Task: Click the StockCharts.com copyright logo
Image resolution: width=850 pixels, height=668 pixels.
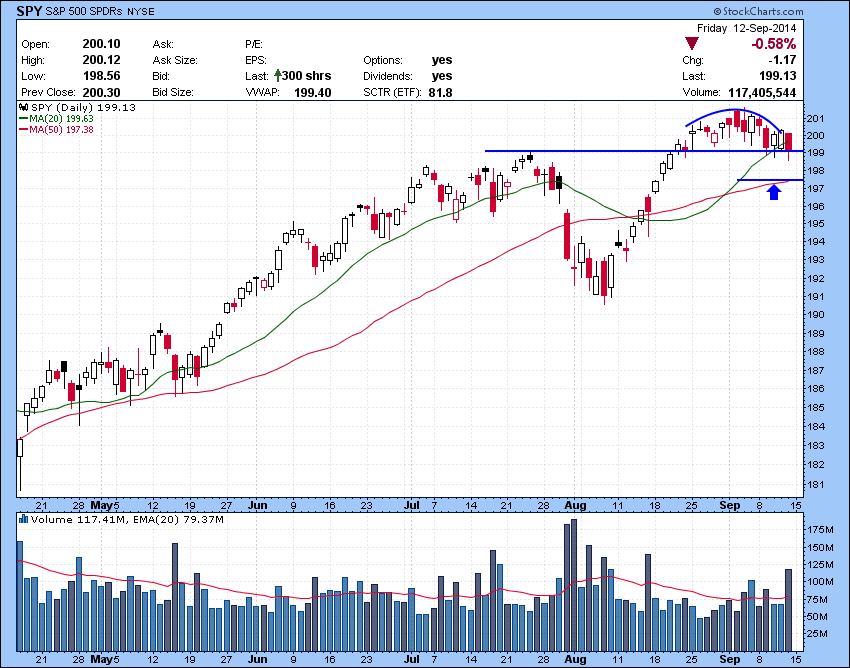Action: tap(758, 11)
